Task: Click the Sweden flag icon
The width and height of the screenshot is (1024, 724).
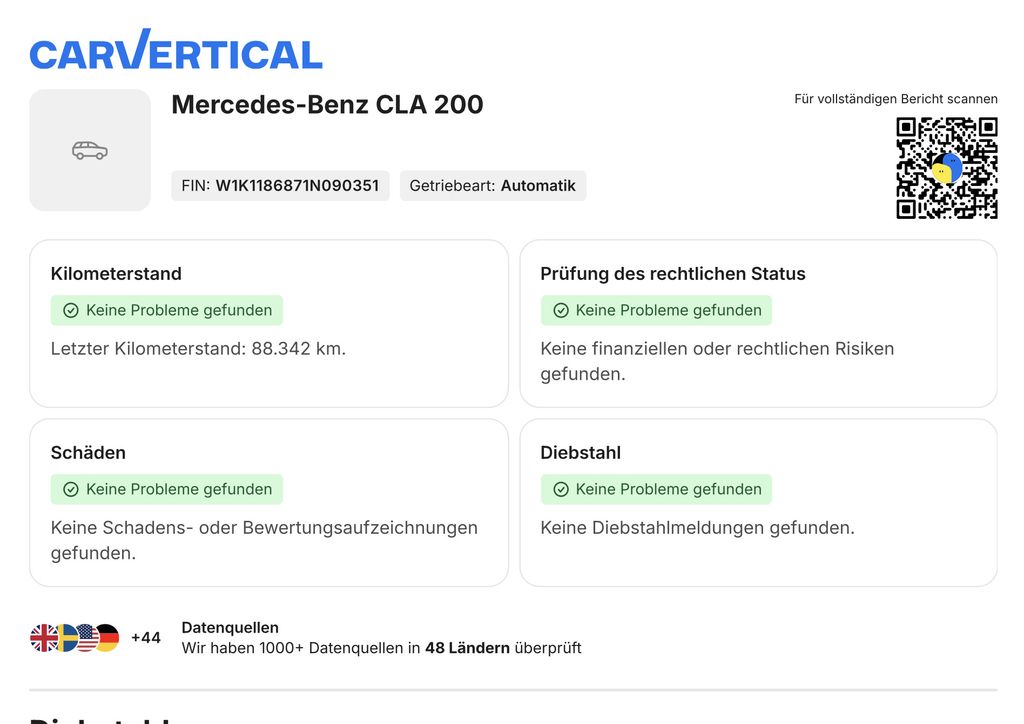Action: pyautogui.click(x=66, y=637)
